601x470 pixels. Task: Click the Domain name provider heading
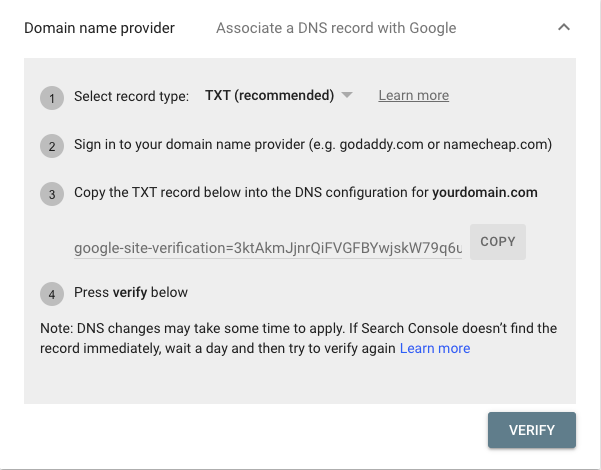(99, 28)
